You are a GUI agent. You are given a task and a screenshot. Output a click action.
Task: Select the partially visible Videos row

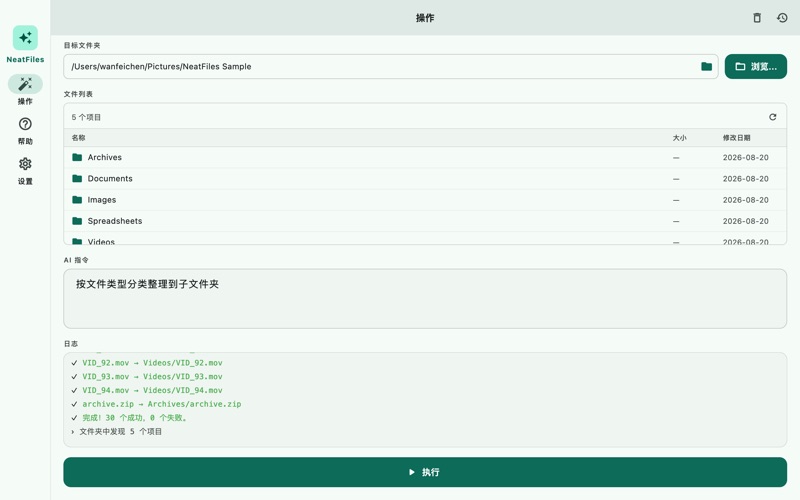tap(425, 240)
